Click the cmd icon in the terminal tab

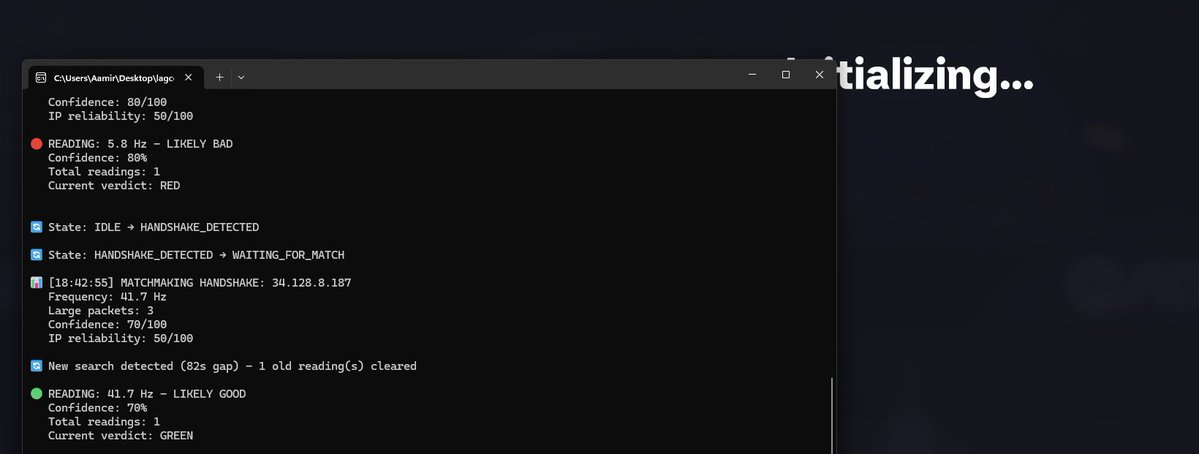pyautogui.click(x=41, y=78)
